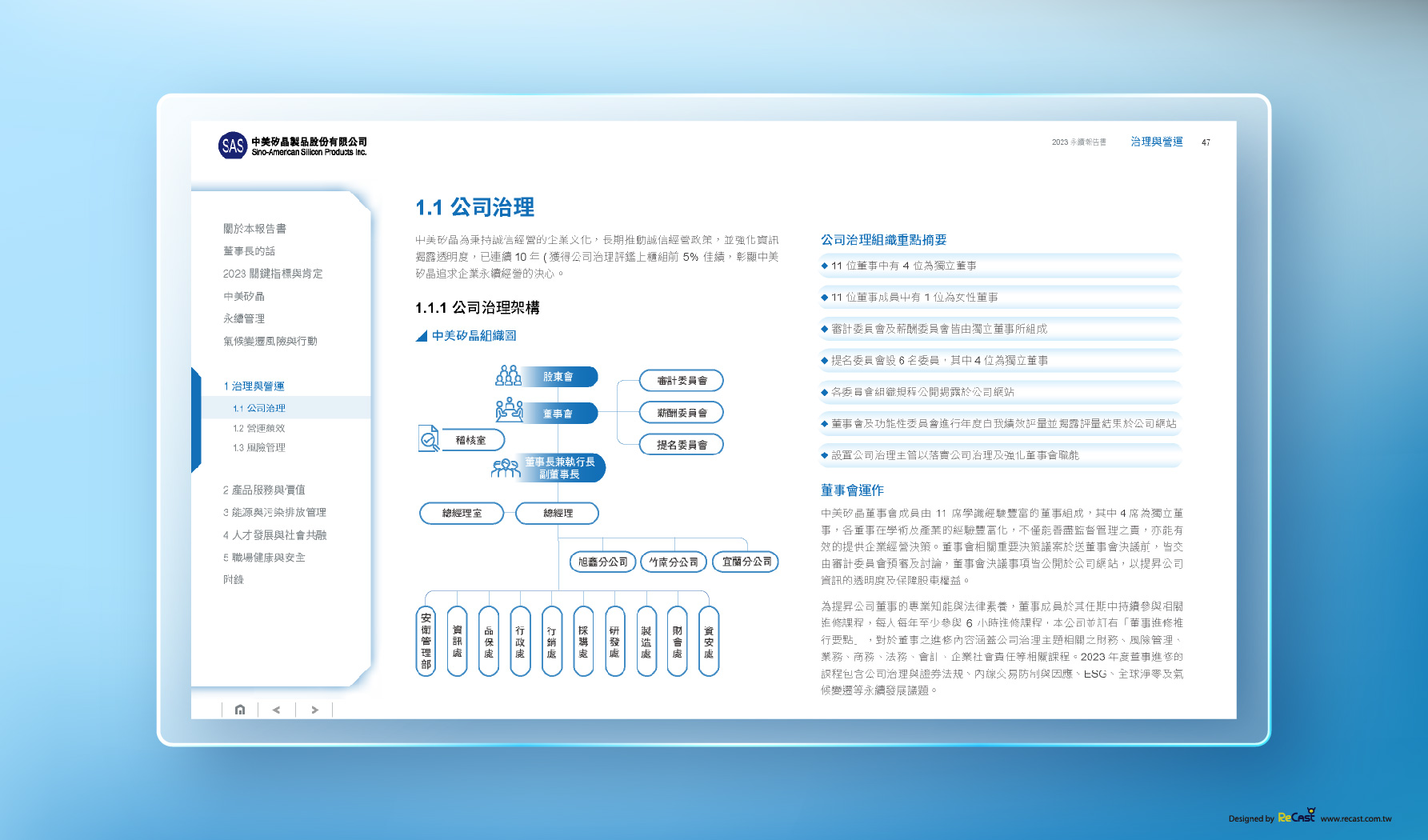The image size is (1428, 840).
Task: Click the ReCast logo in footer
Action: coord(1296,816)
